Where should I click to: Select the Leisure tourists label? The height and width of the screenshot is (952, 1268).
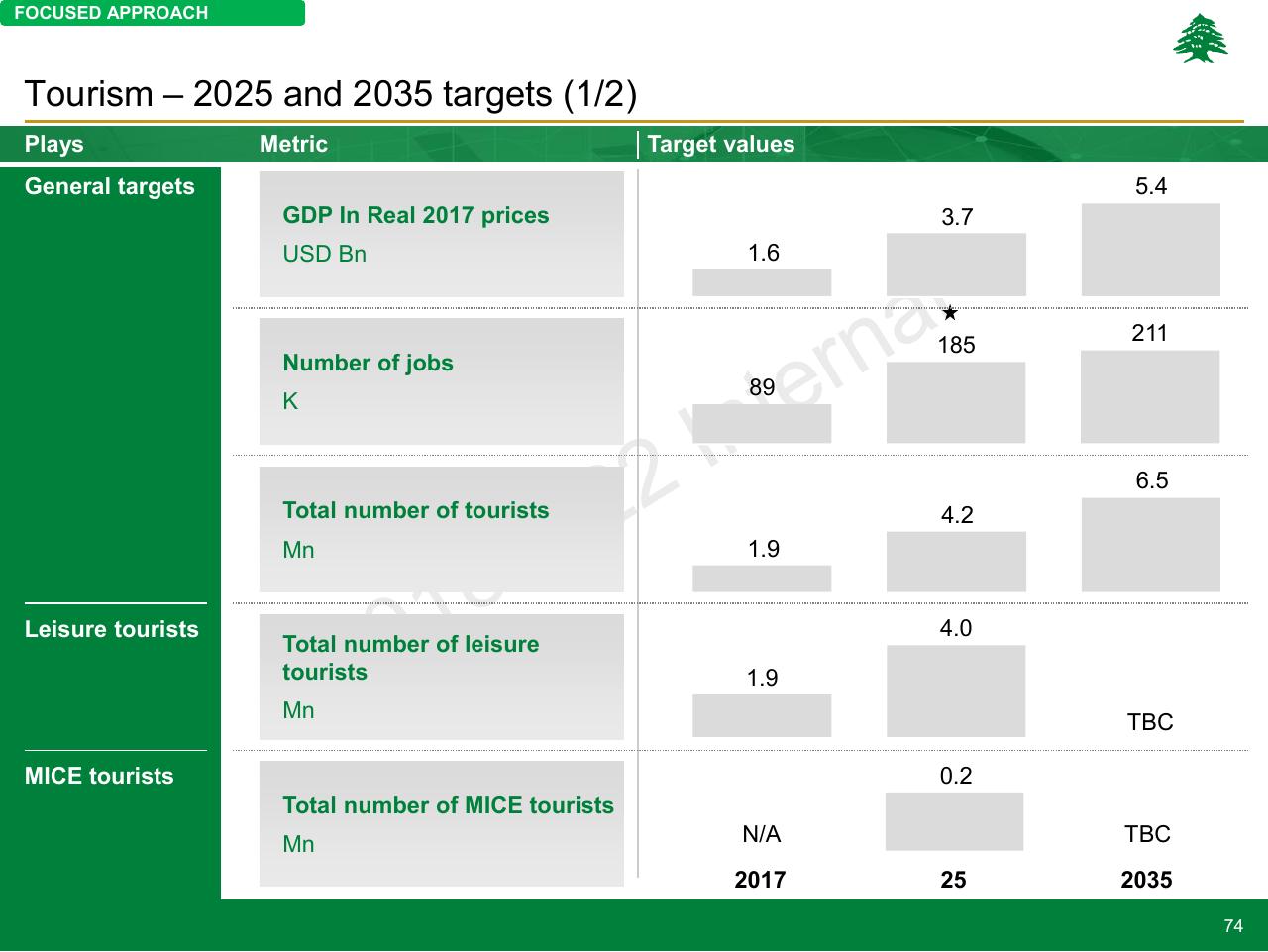pyautogui.click(x=112, y=629)
